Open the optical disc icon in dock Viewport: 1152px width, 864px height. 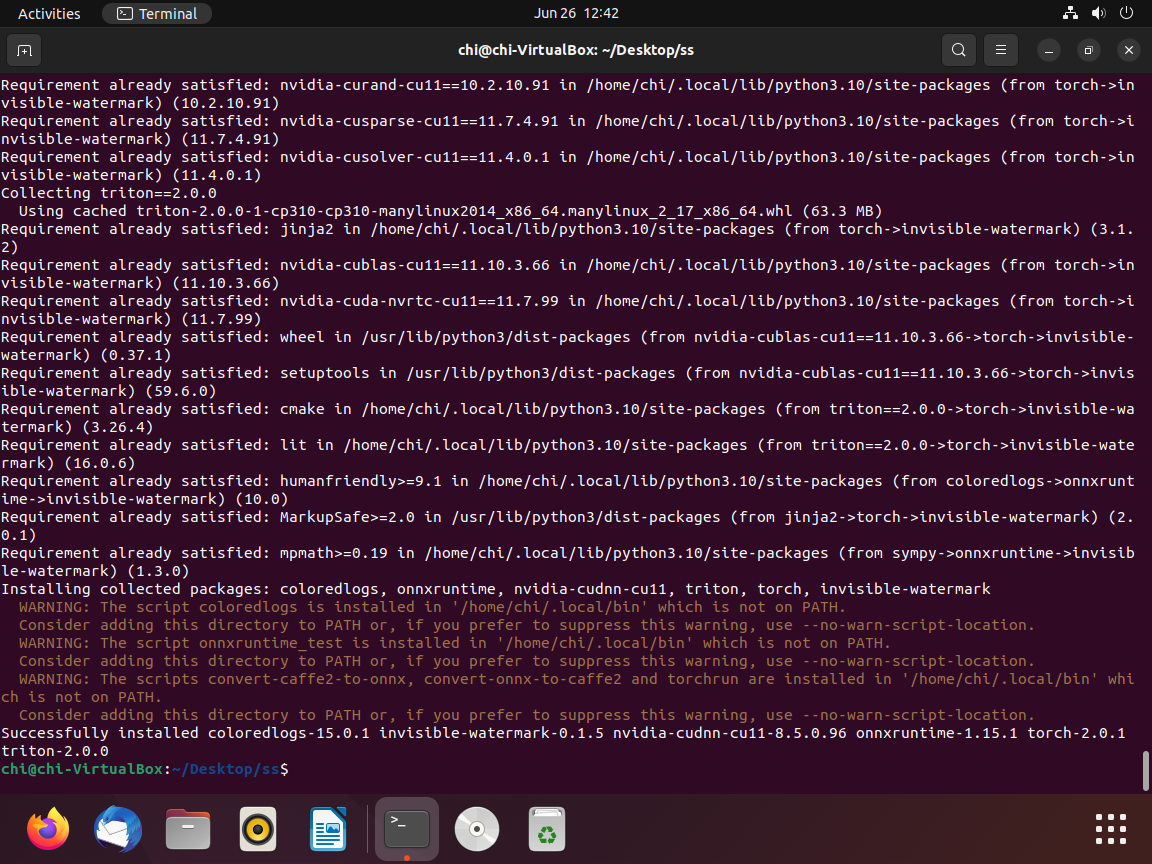point(477,829)
